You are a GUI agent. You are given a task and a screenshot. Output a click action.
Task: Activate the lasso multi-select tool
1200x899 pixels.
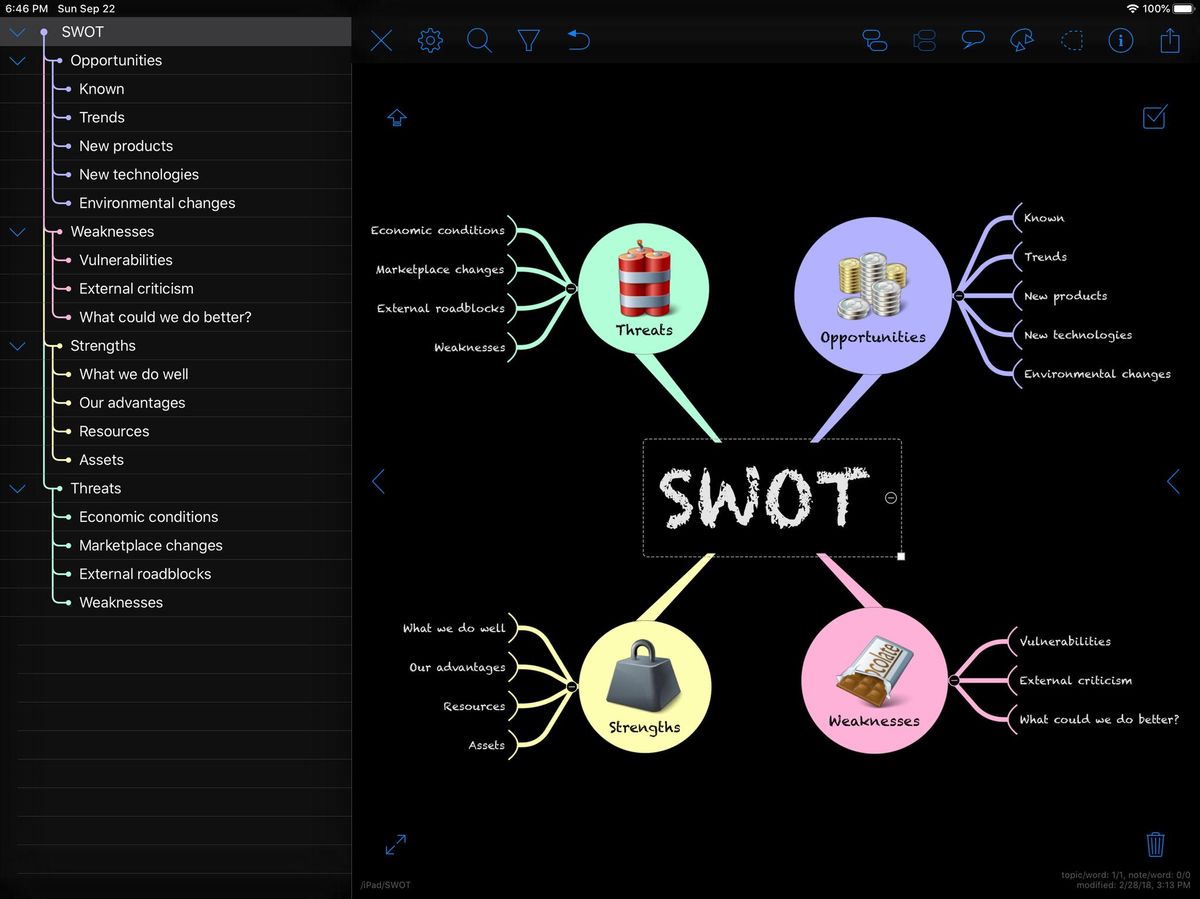click(1072, 40)
